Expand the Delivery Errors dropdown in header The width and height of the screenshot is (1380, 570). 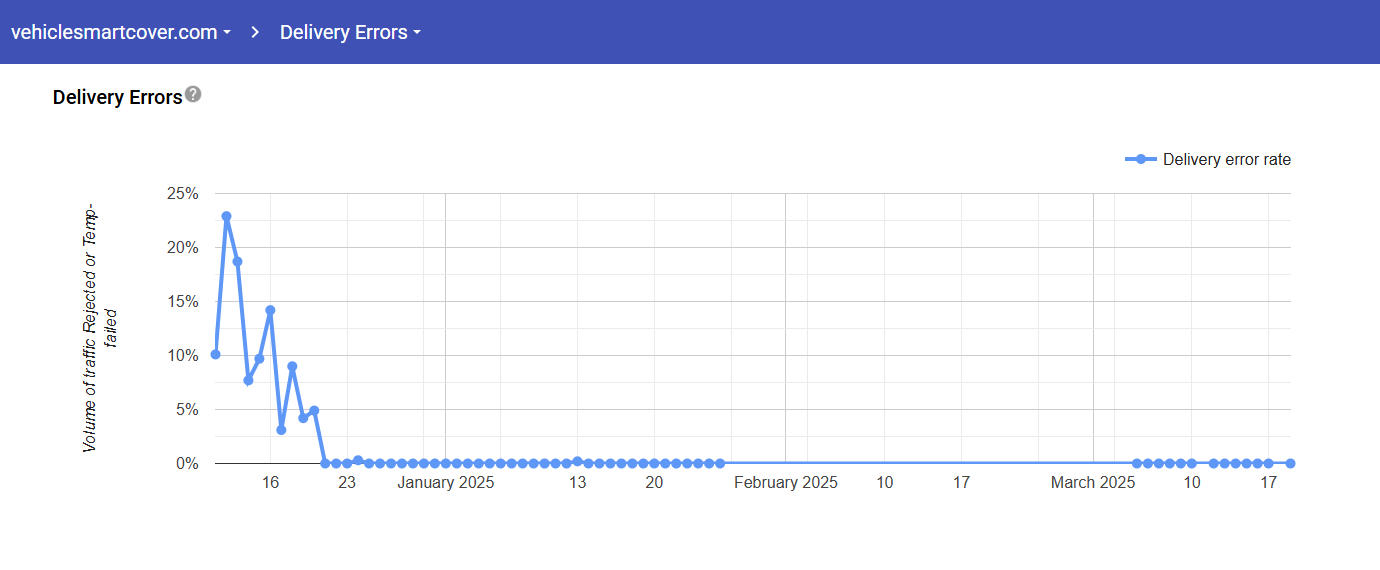tap(350, 32)
